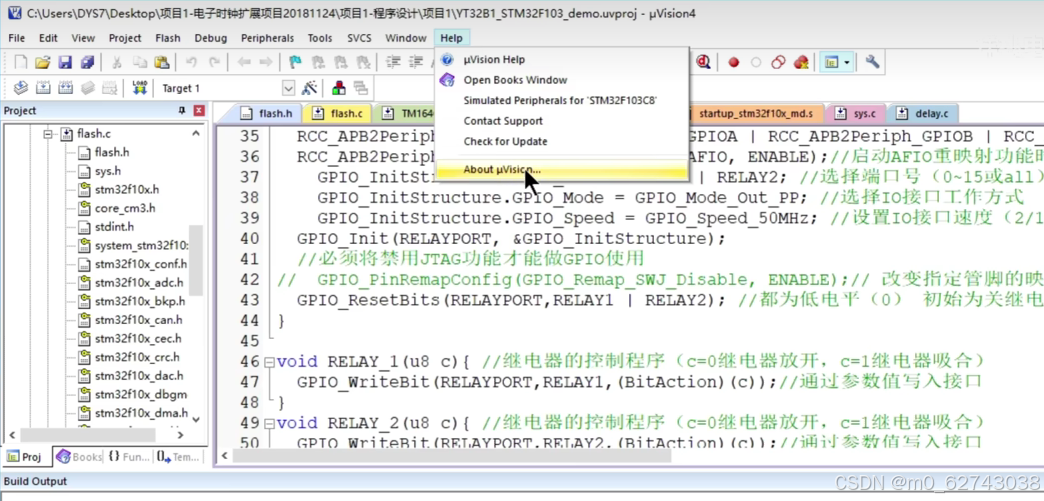The height and width of the screenshot is (501, 1044).
Task: Collapse code fold at RELAY_1 function
Action: coord(269,363)
